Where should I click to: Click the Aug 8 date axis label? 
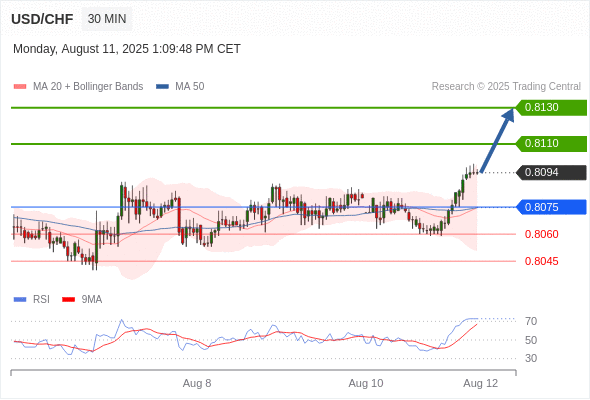pyautogui.click(x=197, y=383)
